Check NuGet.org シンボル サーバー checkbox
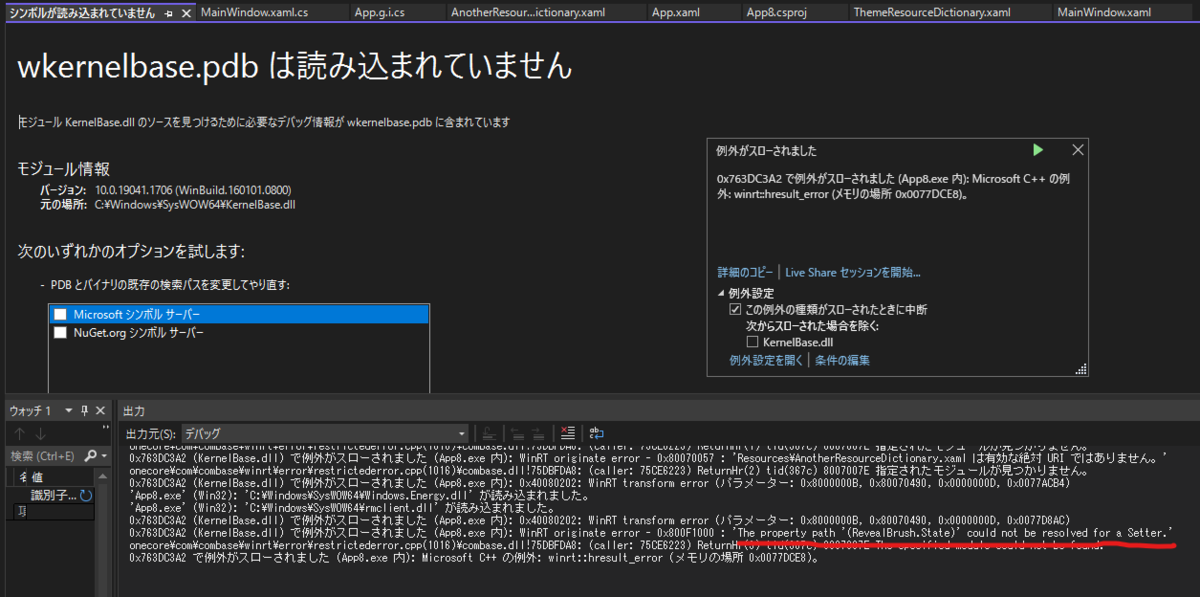 click(61, 332)
